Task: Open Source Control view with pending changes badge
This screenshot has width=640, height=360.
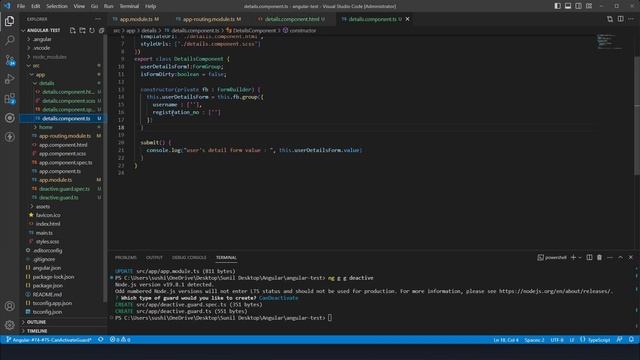Action: [9, 60]
